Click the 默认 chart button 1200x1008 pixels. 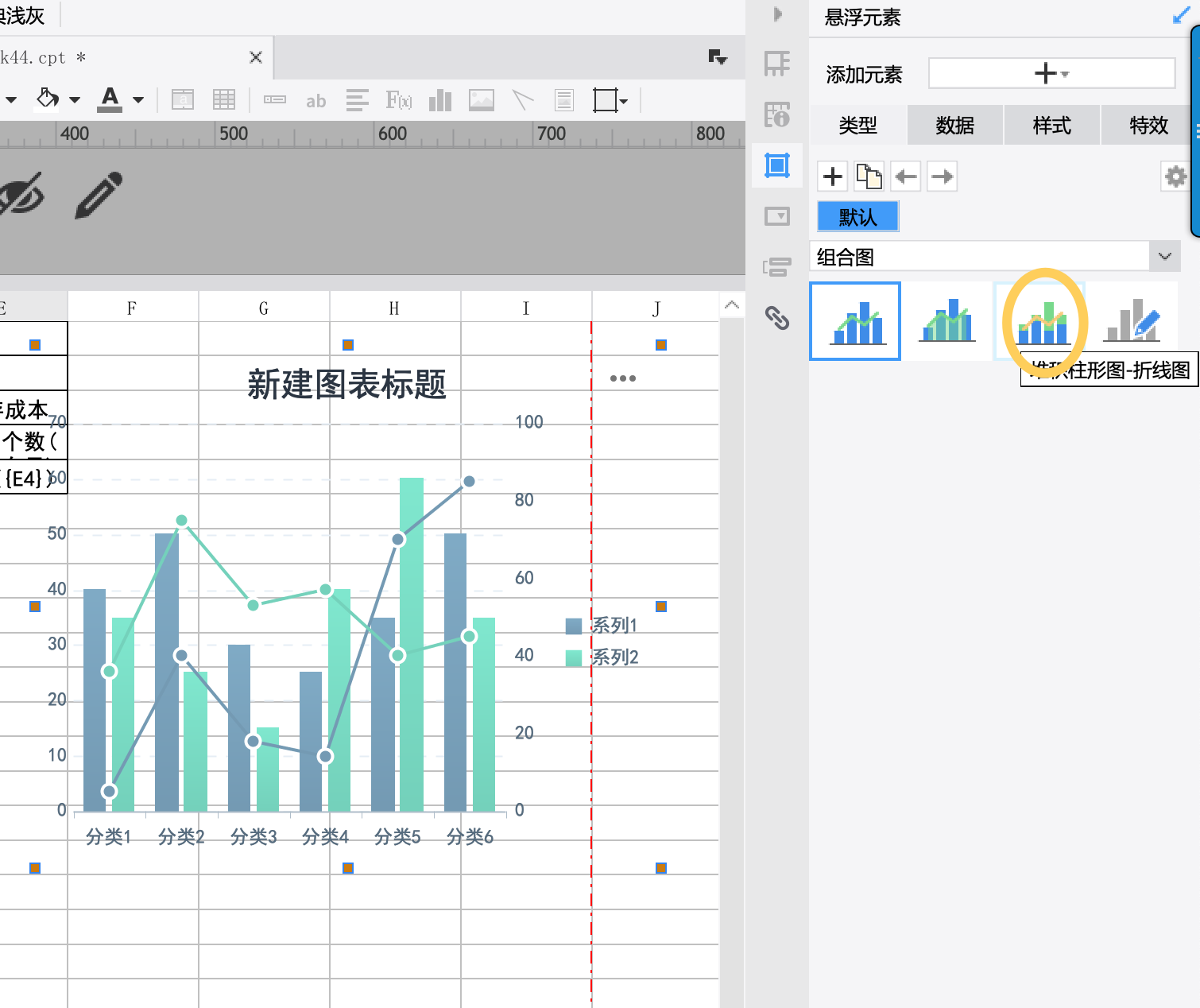pyautogui.click(x=857, y=217)
